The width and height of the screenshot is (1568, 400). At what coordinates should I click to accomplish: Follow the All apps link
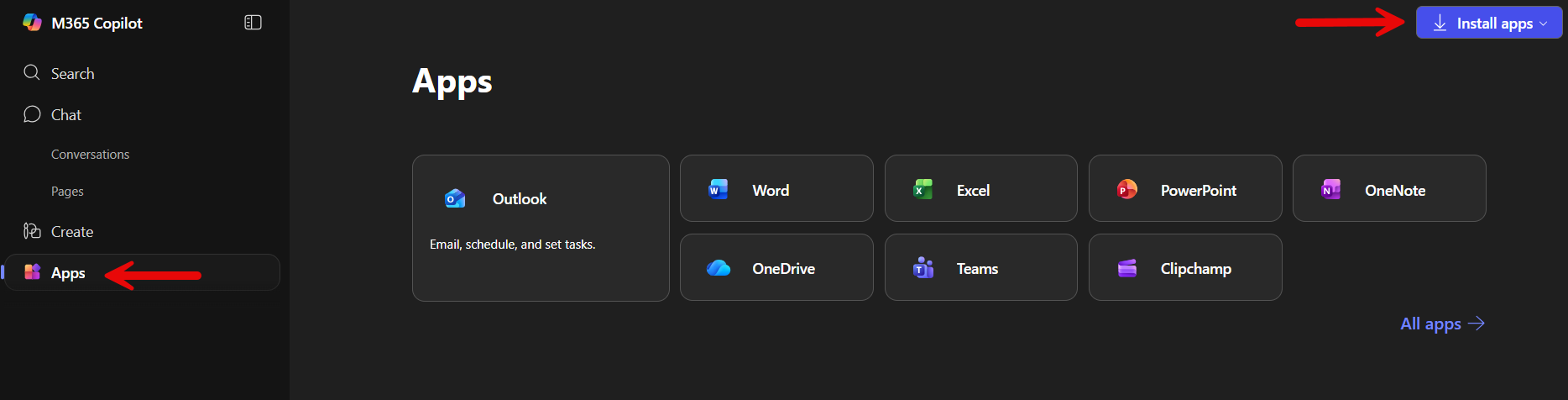[x=1442, y=324]
